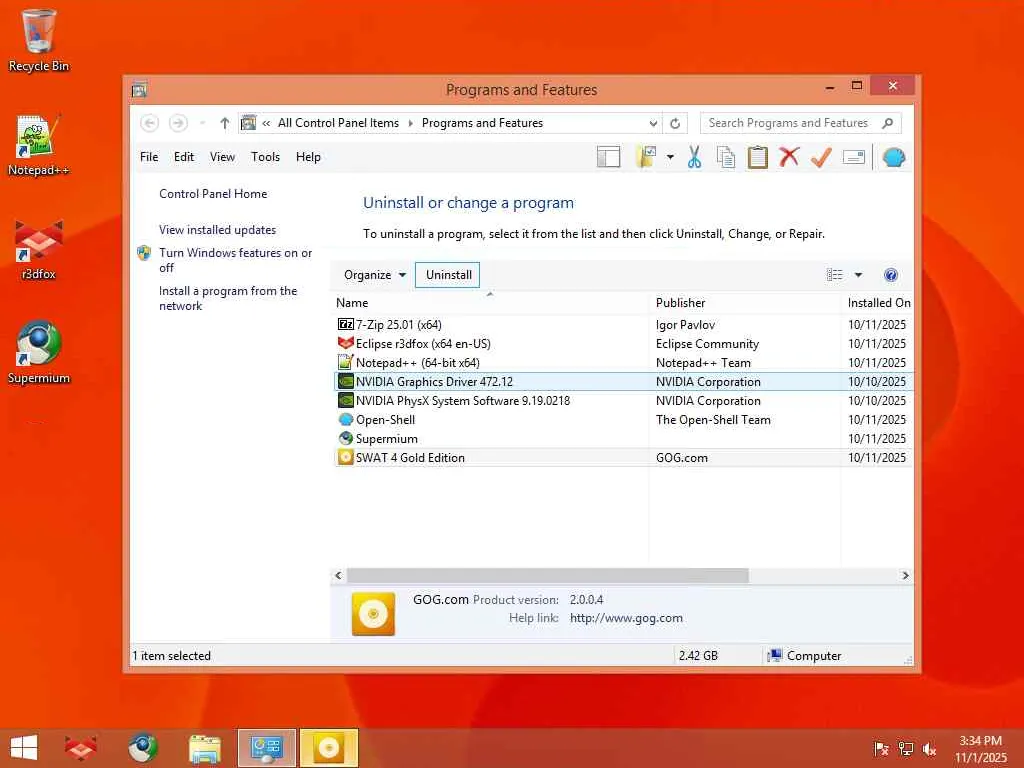1024x768 pixels.
Task: Click the GOG disc icon in details pane
Action: tap(373, 614)
